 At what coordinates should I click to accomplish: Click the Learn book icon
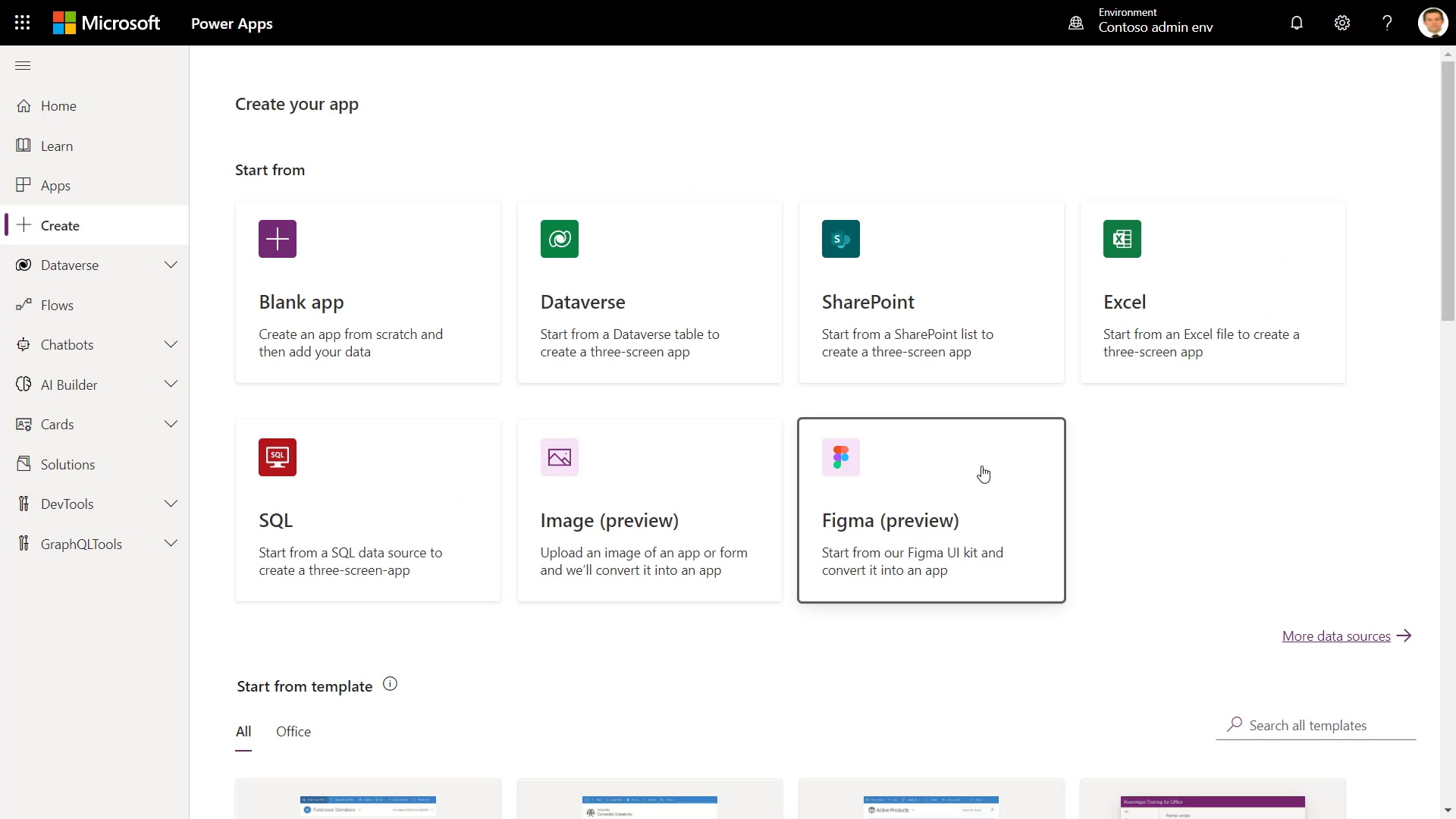click(x=24, y=146)
